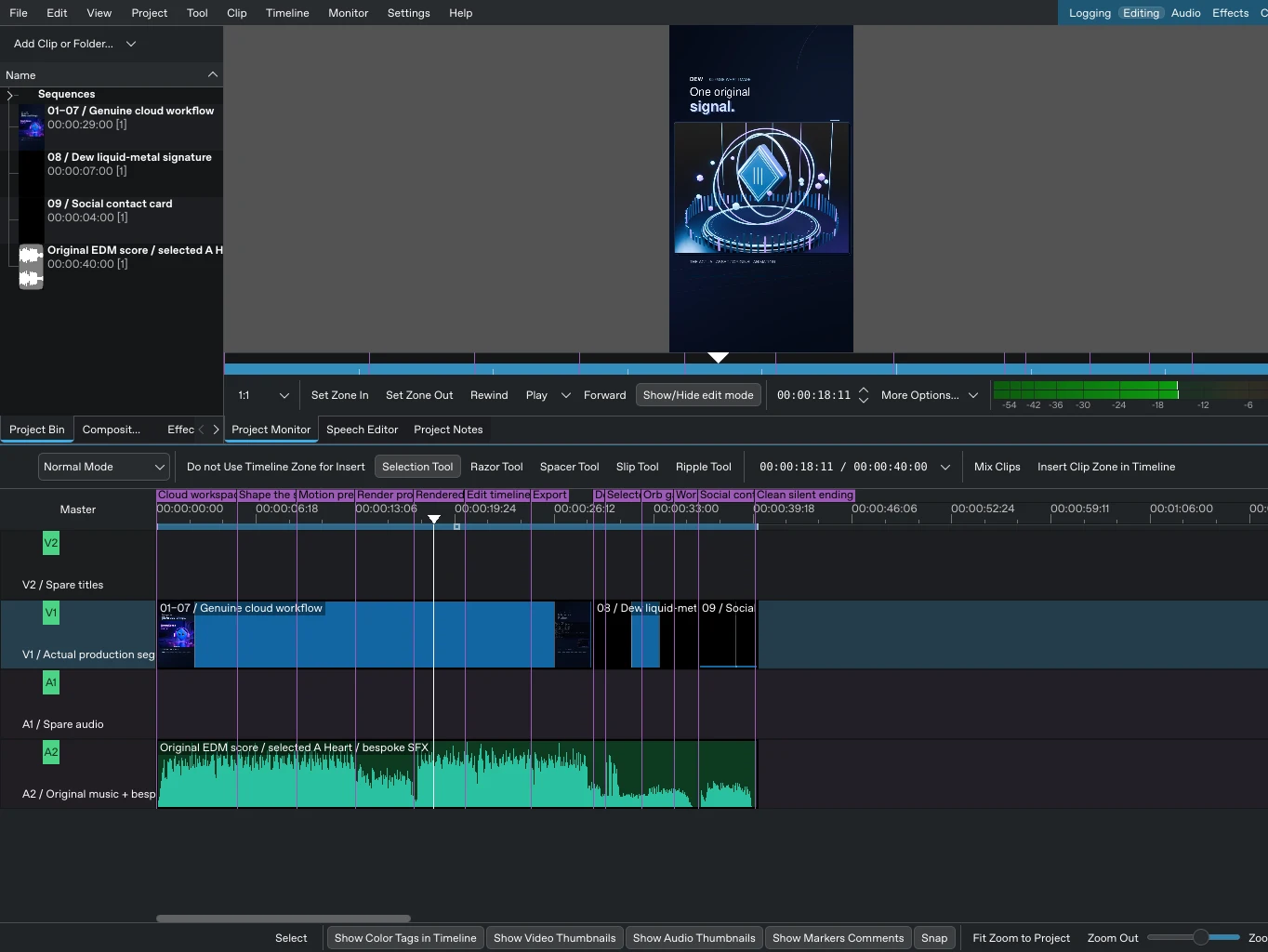The height and width of the screenshot is (952, 1268).
Task: Click Set Zone Out
Action: tap(419, 395)
